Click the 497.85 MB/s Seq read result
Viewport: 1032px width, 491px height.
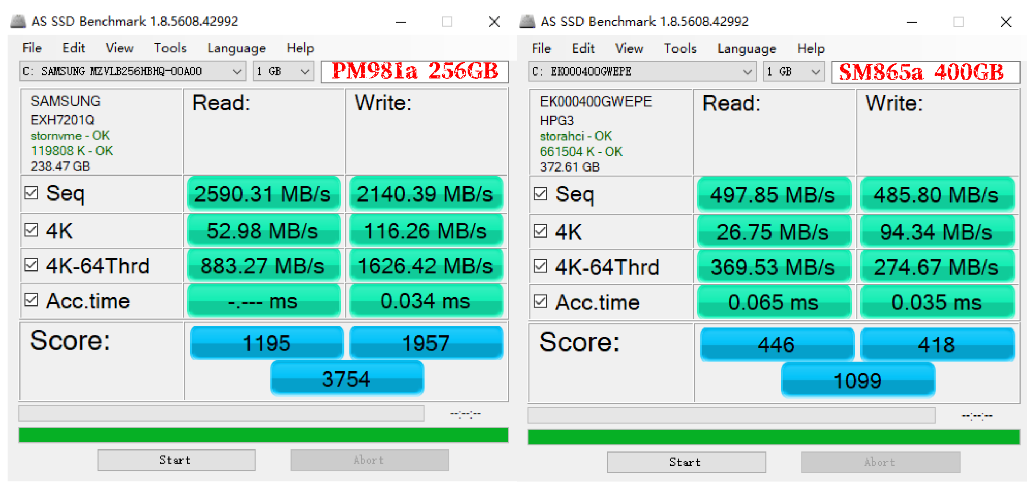774,194
